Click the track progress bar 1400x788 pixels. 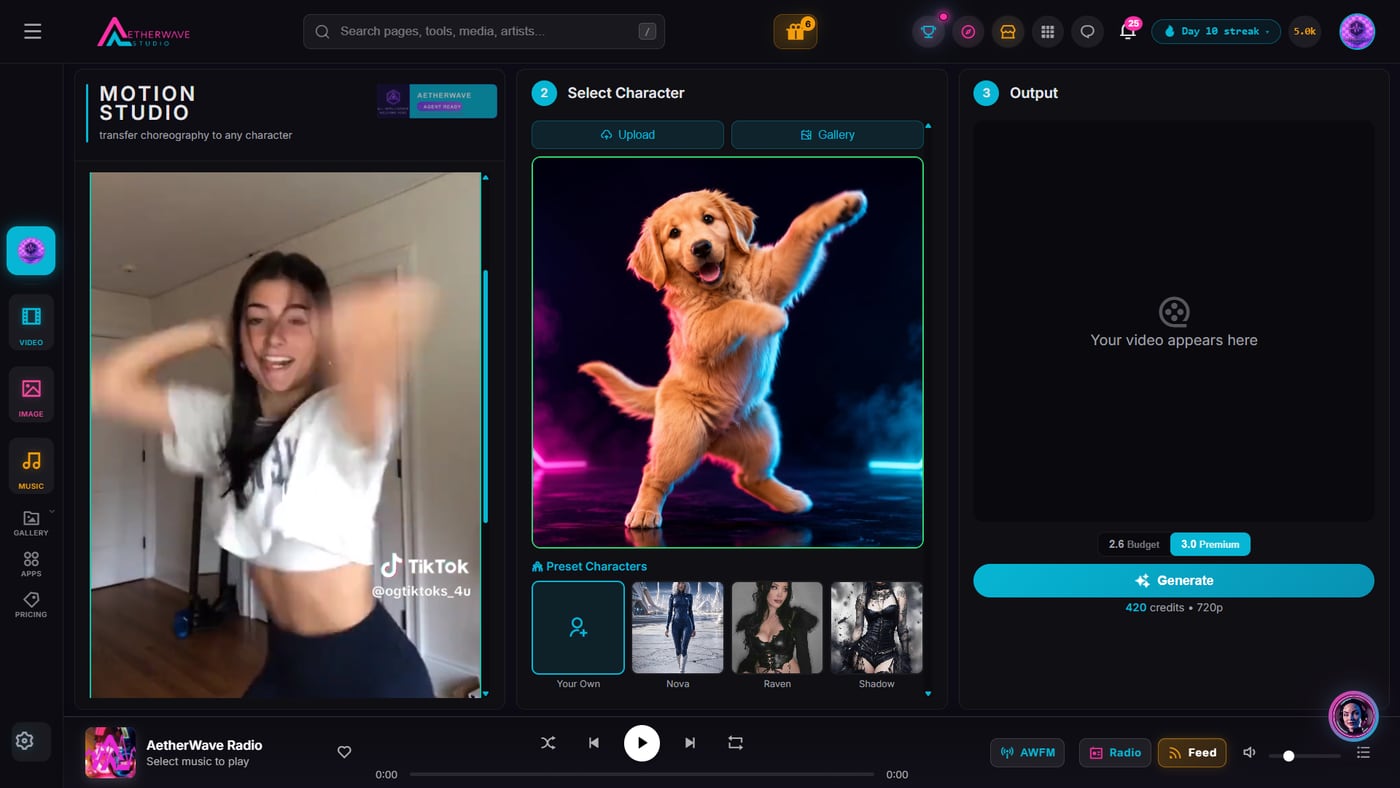coord(642,774)
